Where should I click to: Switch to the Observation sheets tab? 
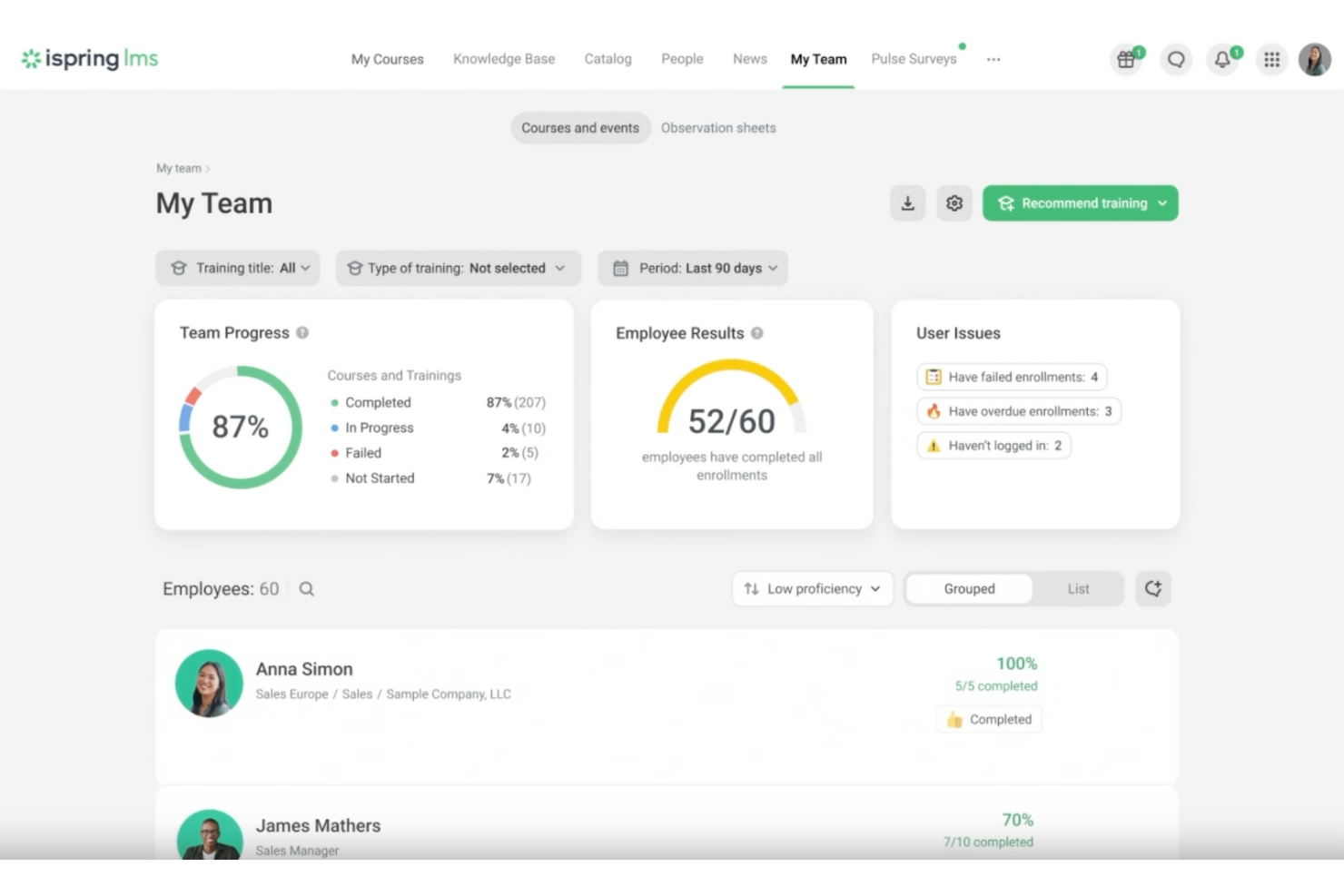(718, 128)
